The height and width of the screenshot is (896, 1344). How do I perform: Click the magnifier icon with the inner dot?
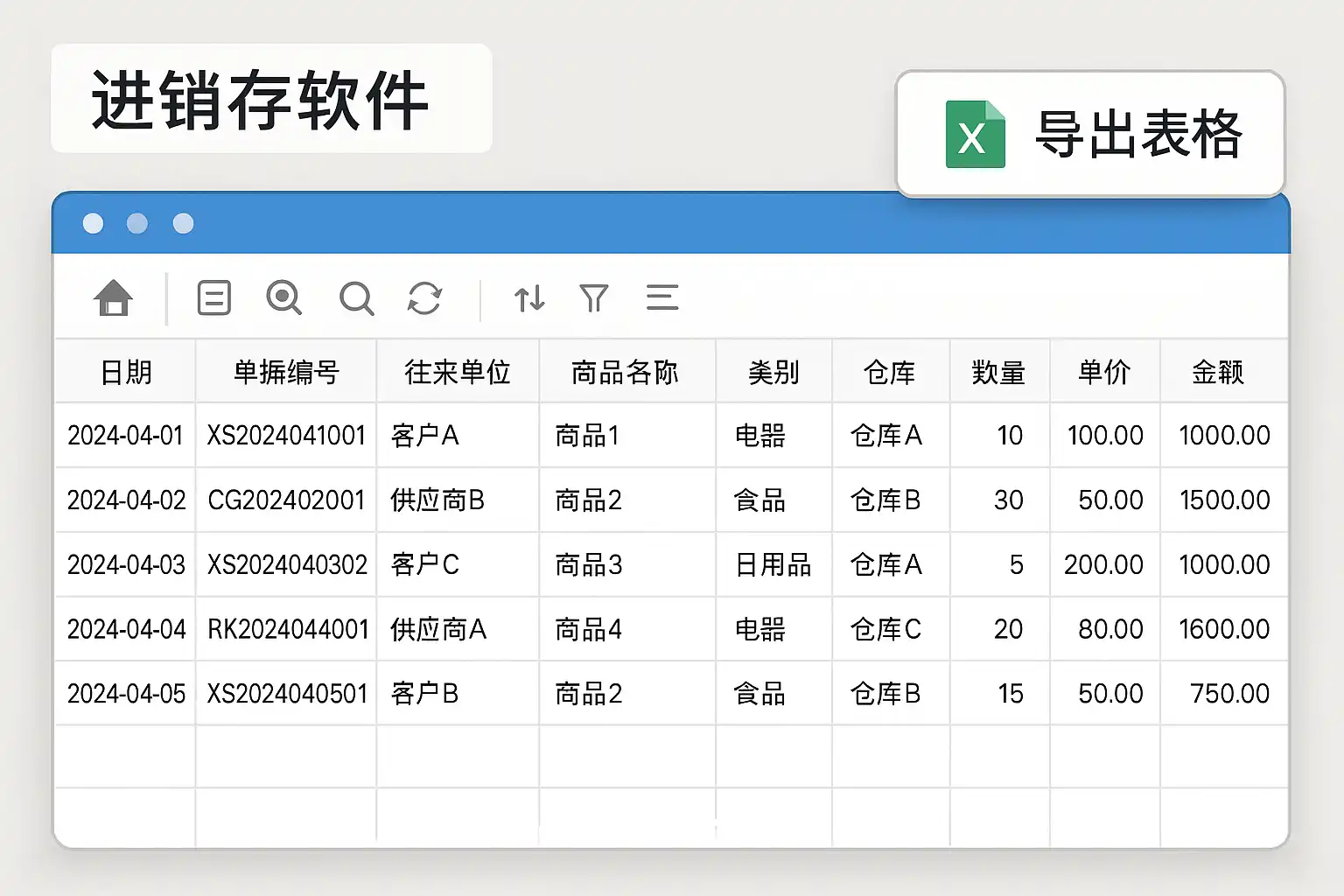click(284, 297)
